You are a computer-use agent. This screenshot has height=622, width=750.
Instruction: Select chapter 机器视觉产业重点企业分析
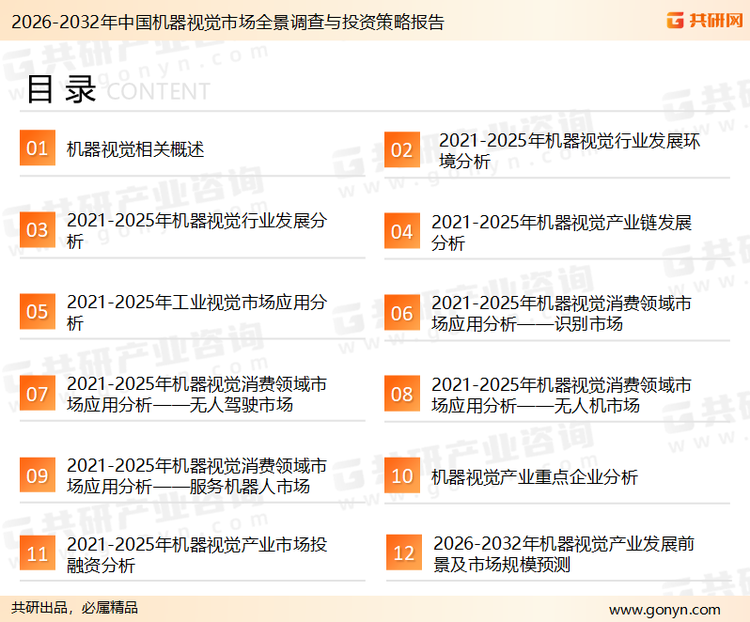534,477
